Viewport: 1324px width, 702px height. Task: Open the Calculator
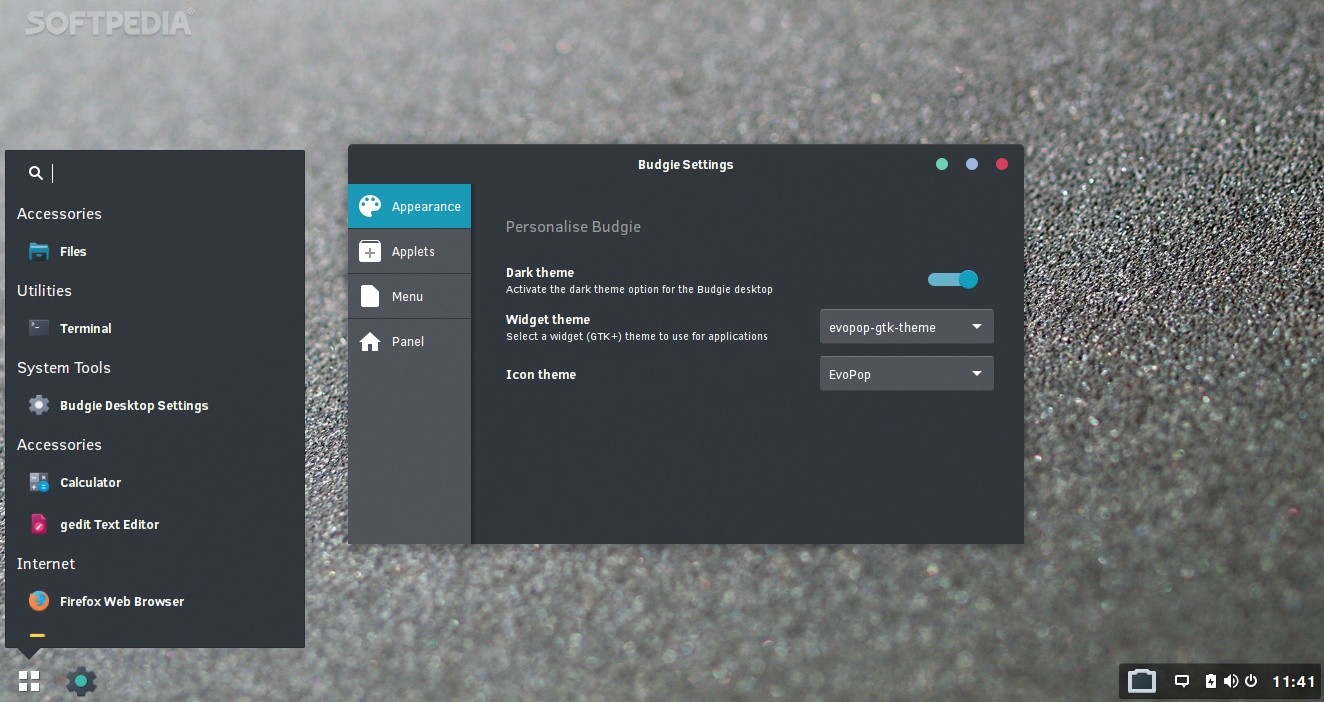[90, 482]
